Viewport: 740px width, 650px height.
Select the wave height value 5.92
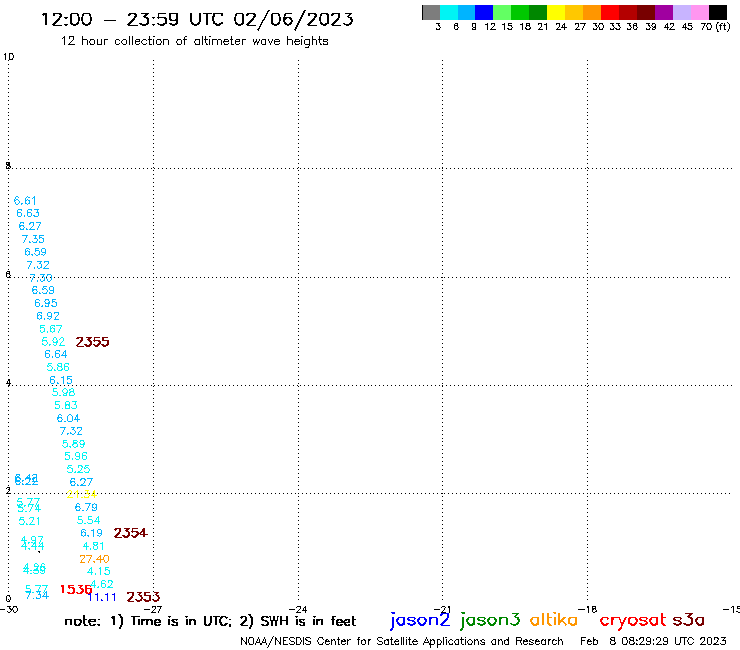53,342
